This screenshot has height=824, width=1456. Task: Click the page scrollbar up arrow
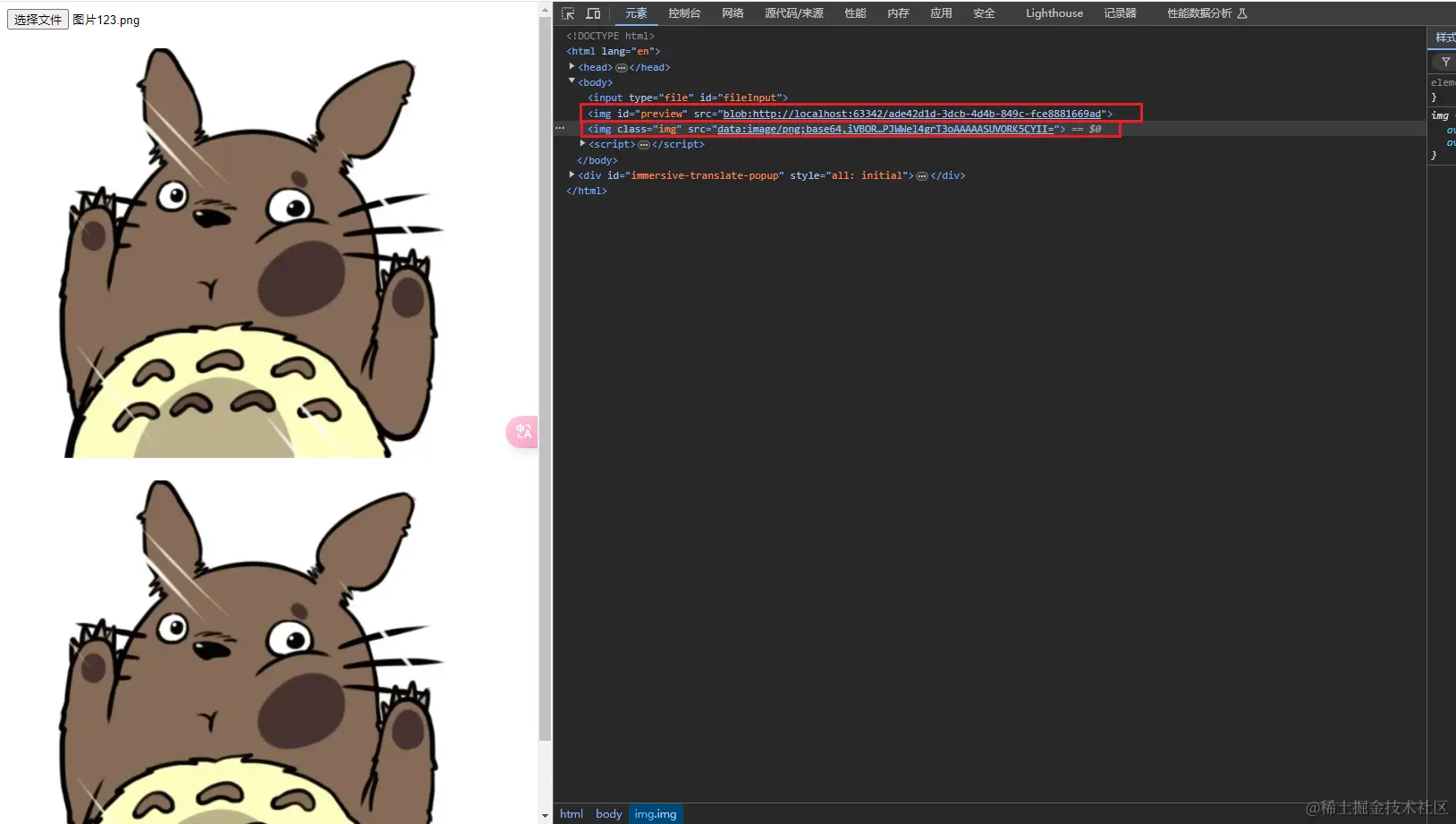coord(546,10)
